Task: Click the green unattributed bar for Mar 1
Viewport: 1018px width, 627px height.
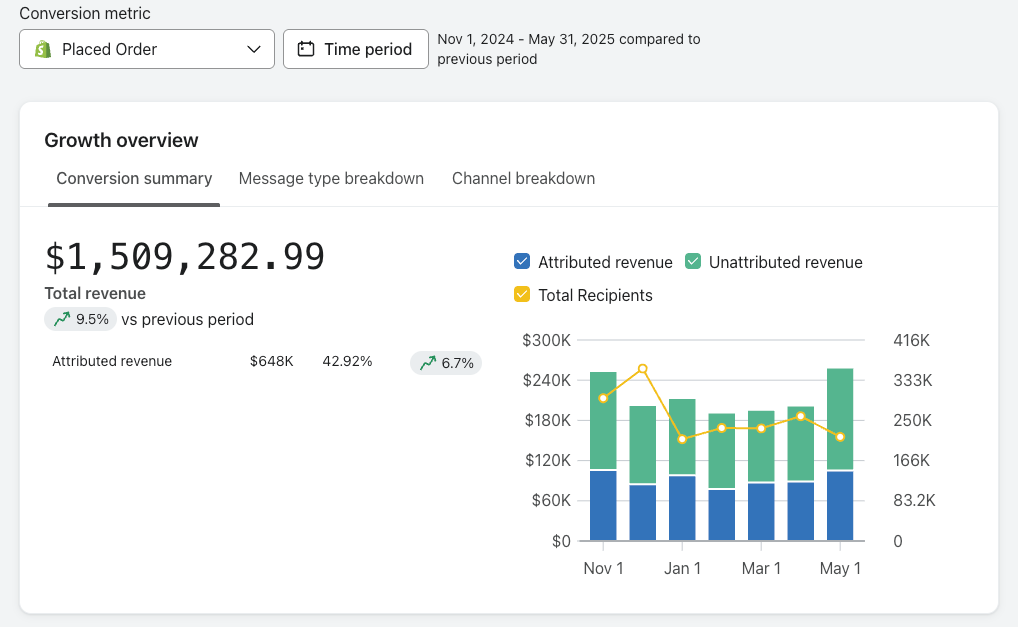Action: click(761, 446)
